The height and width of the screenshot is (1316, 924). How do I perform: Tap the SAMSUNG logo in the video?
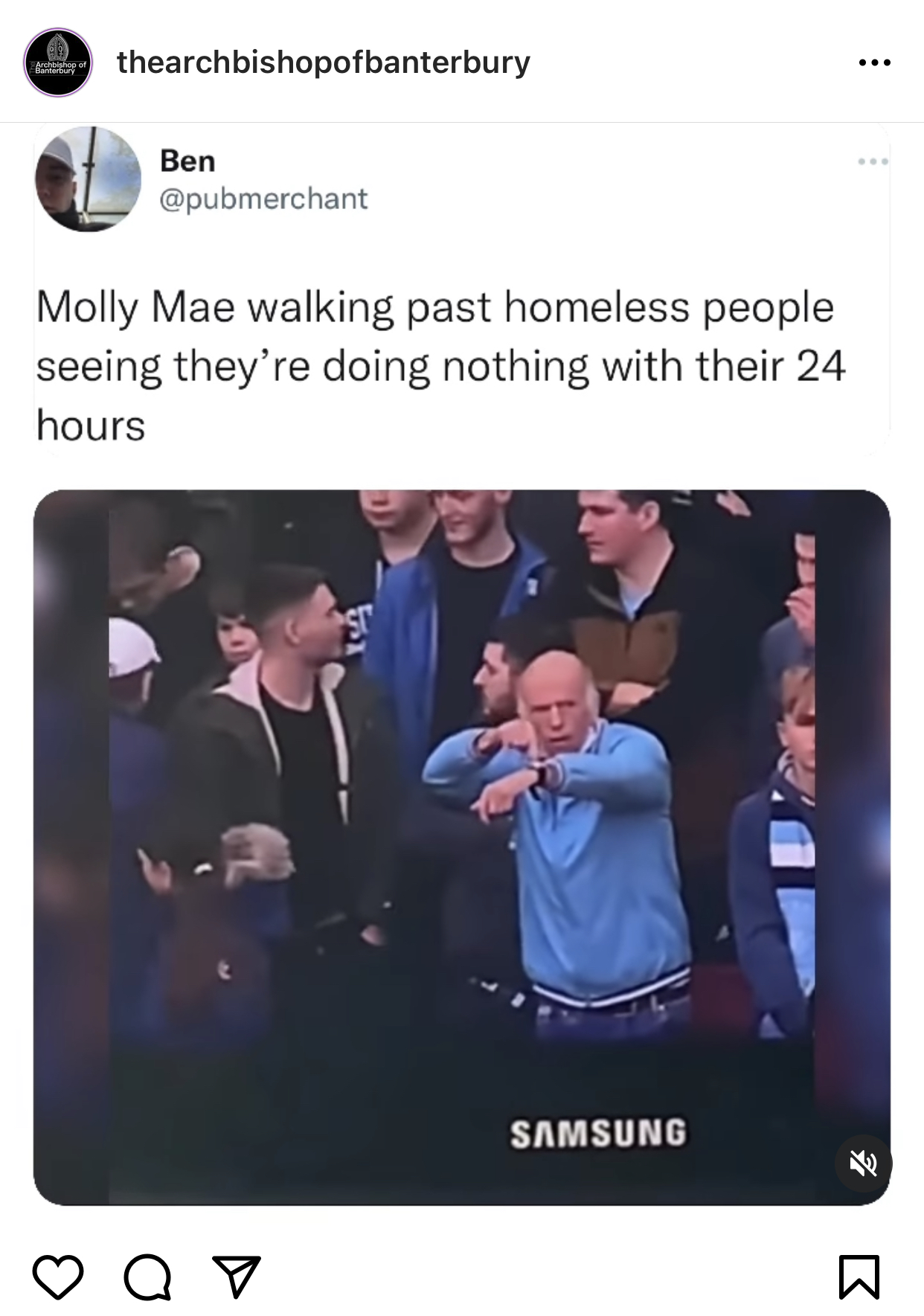pos(598,1133)
